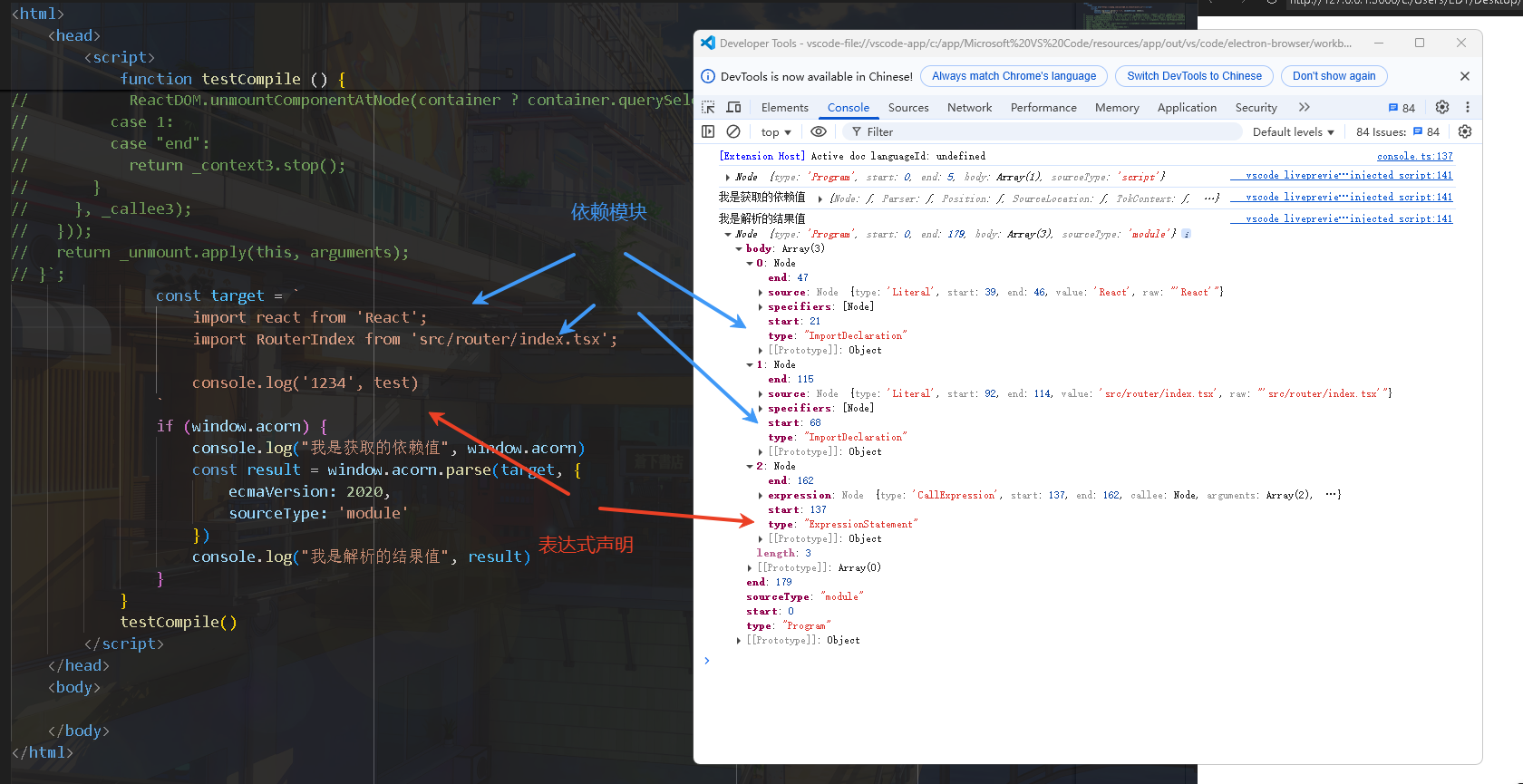Screen dimensions: 1523x784
Task: Expand the source Literal 'React' node
Action: (761, 292)
